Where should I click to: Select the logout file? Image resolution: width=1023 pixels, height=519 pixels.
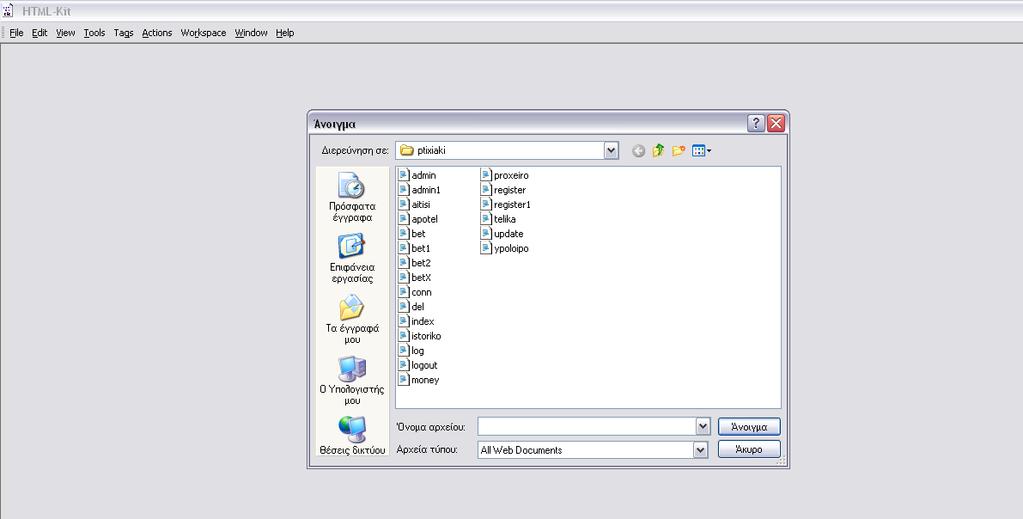click(x=418, y=365)
